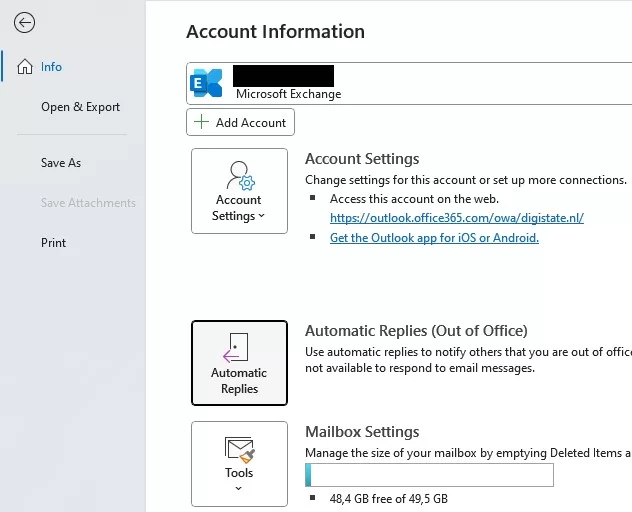This screenshot has width=632, height=512.
Task: Click the mailbox storage usage bar
Action: click(429, 475)
